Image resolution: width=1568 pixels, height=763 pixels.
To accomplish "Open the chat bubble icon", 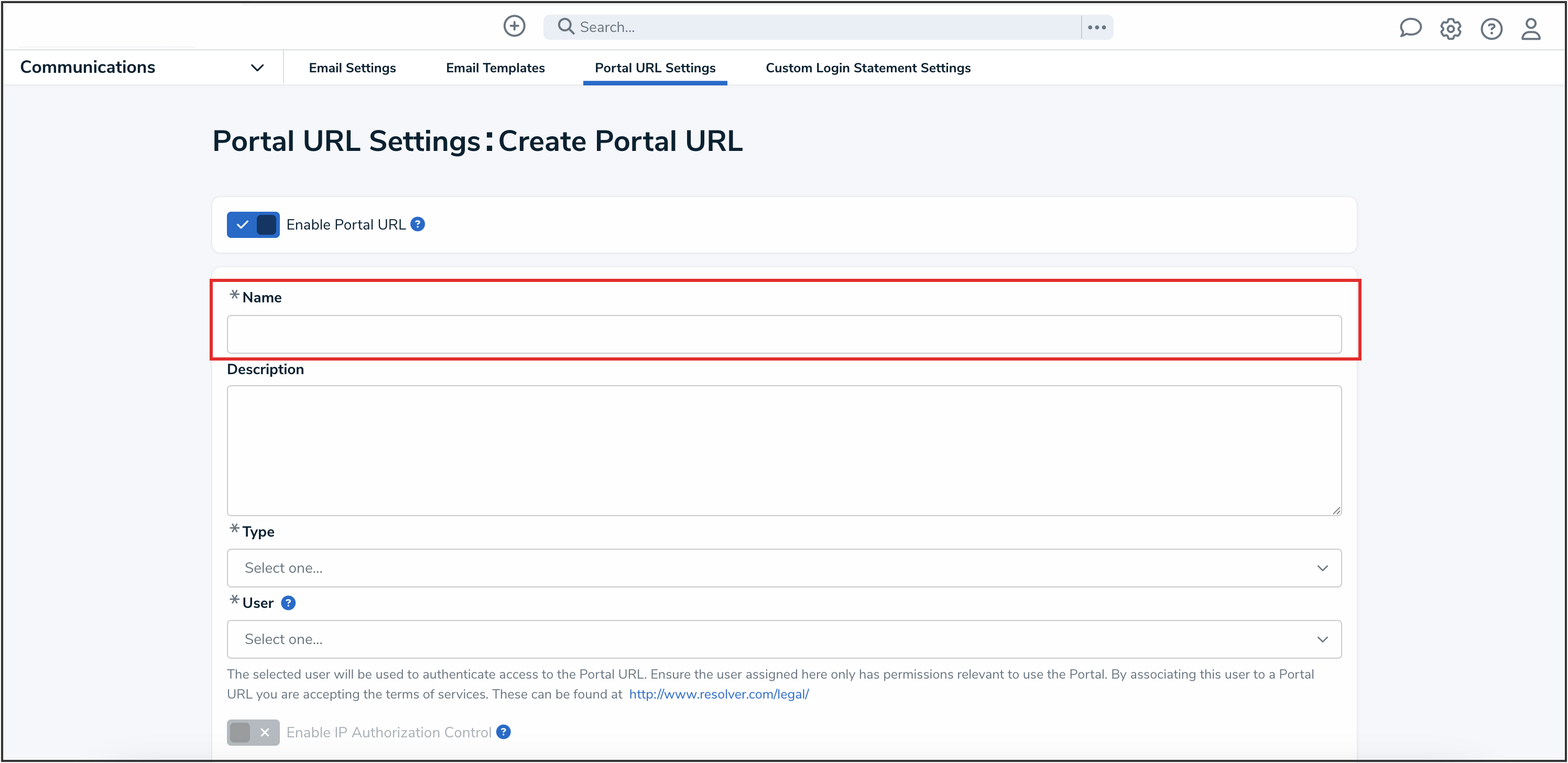I will (1409, 28).
